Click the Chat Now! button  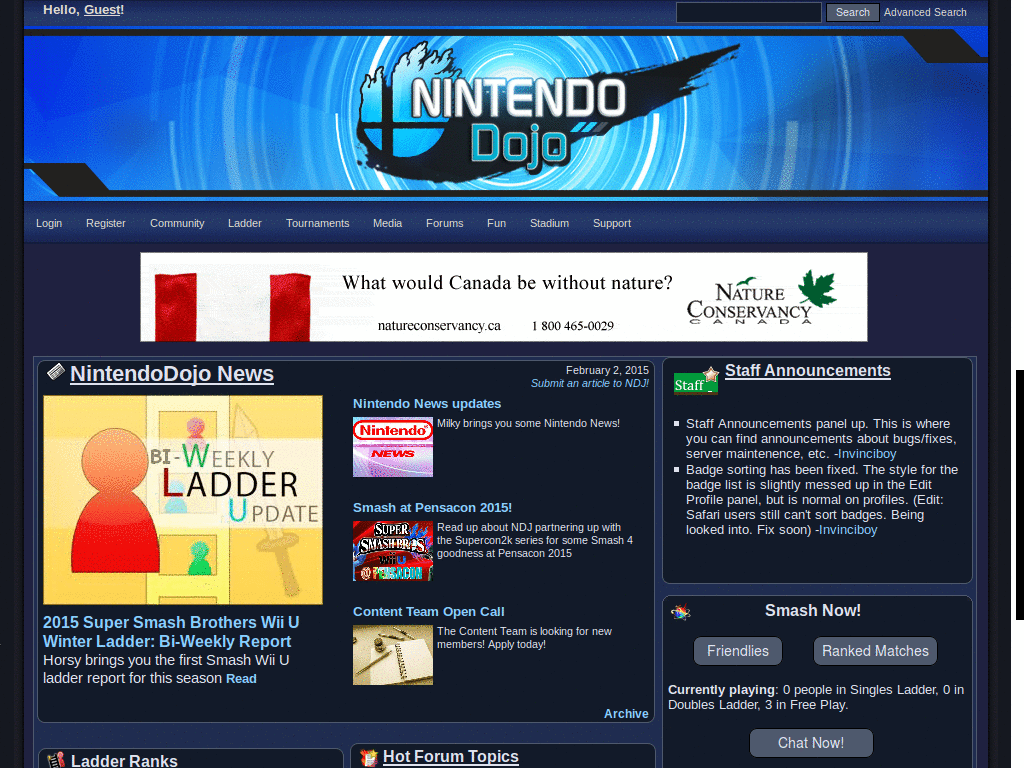point(811,743)
